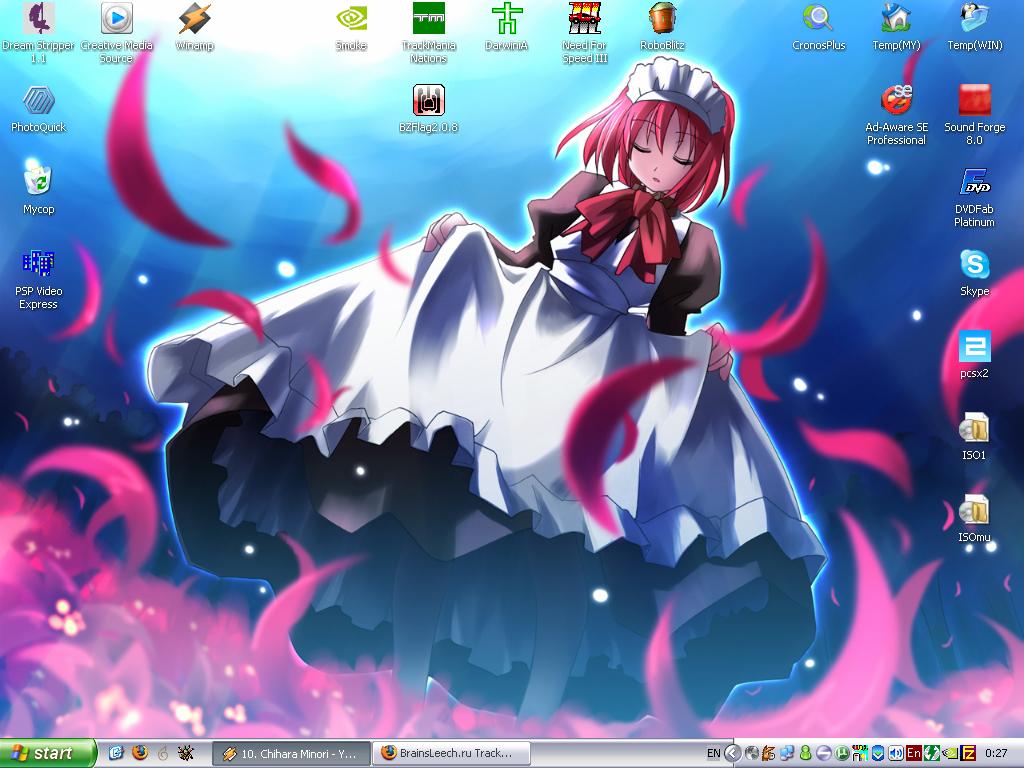This screenshot has height=768, width=1024.
Task: Open the Start menu
Action: click(x=48, y=753)
